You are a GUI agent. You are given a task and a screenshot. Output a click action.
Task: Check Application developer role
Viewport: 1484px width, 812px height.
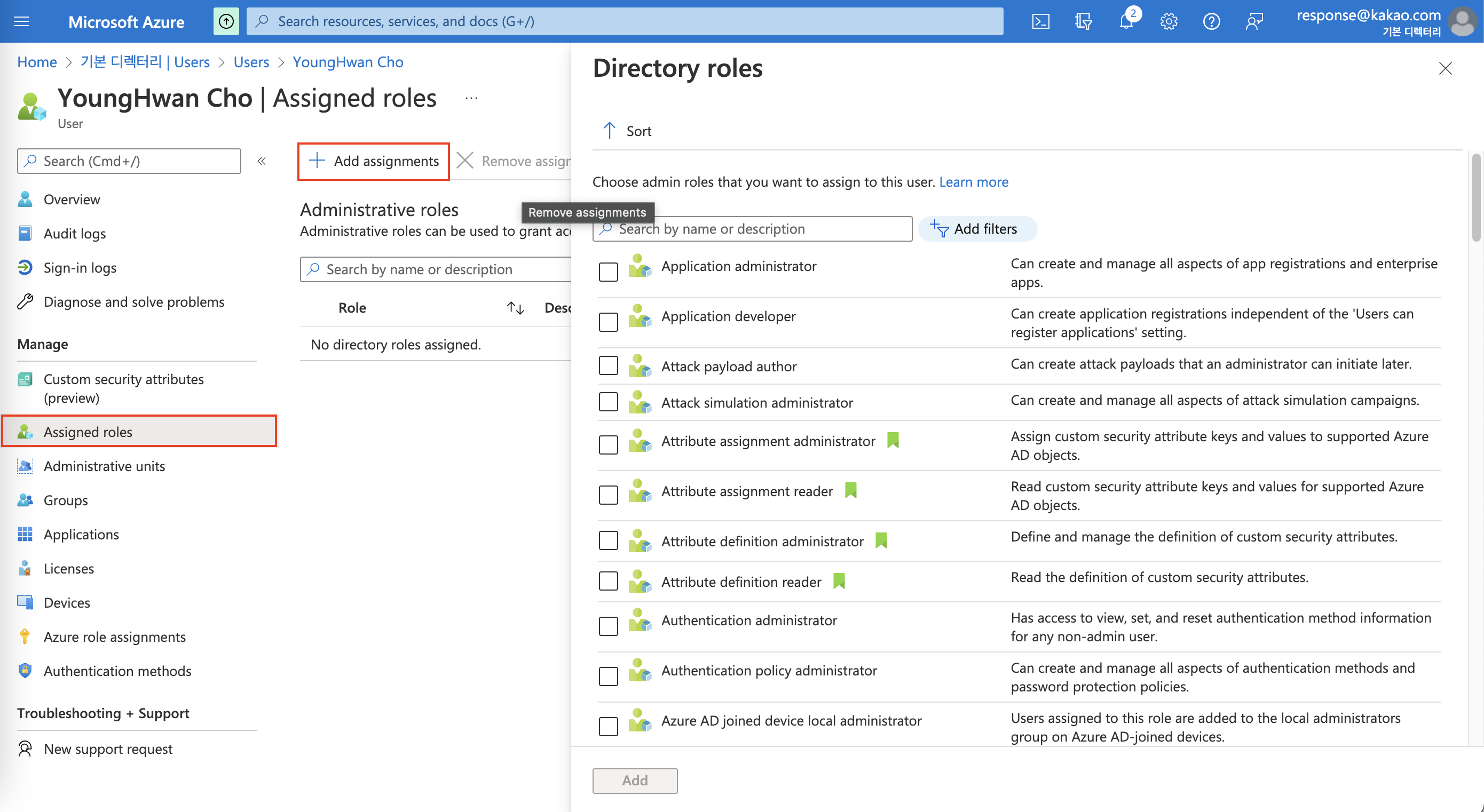[x=609, y=322]
